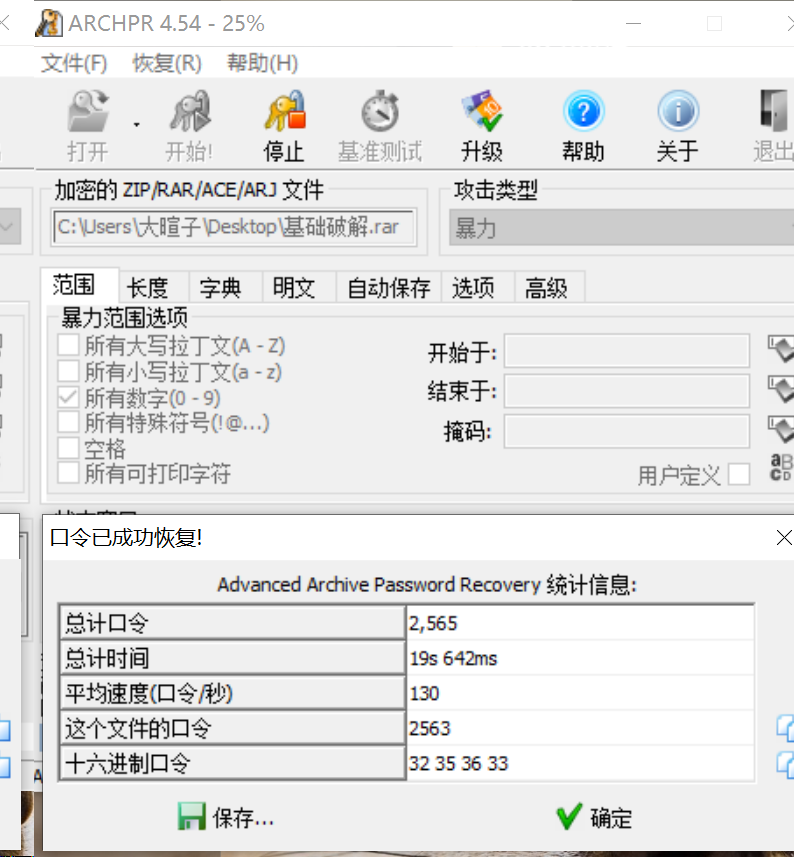Click the eraser icon beside 结束于
The image size is (794, 857).
(x=781, y=390)
